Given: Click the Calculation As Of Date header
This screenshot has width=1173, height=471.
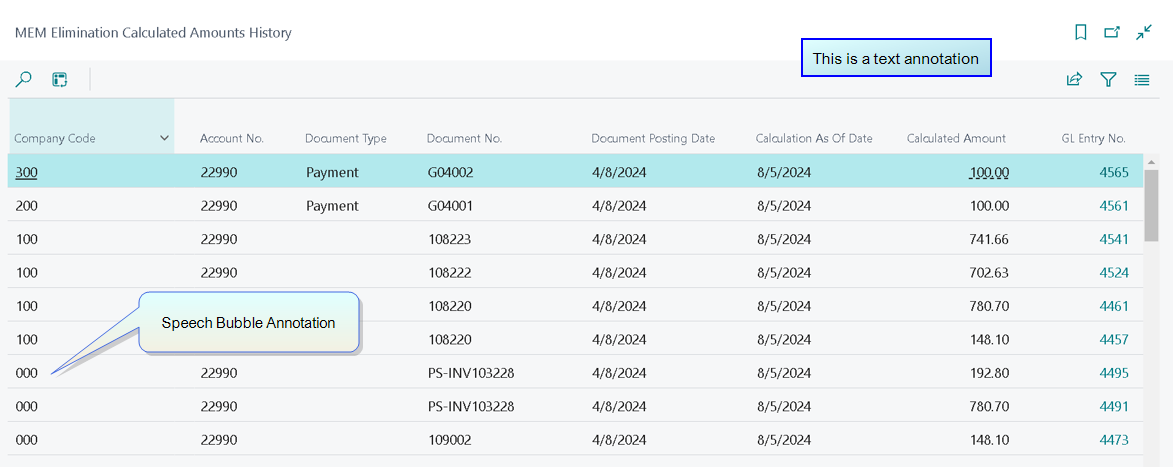Looking at the screenshot, I should point(814,138).
